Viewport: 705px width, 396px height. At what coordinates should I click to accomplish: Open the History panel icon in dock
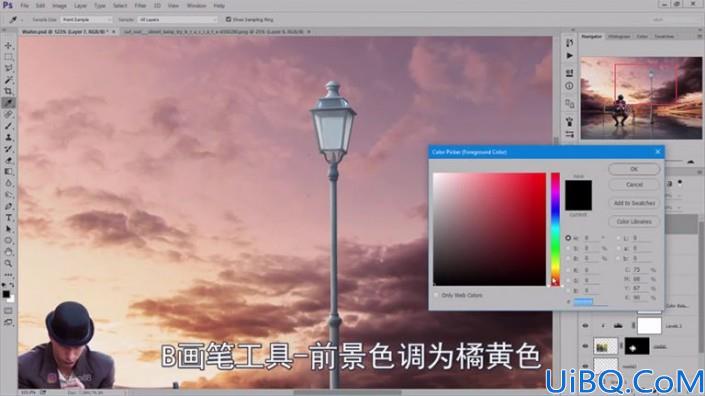click(569, 43)
